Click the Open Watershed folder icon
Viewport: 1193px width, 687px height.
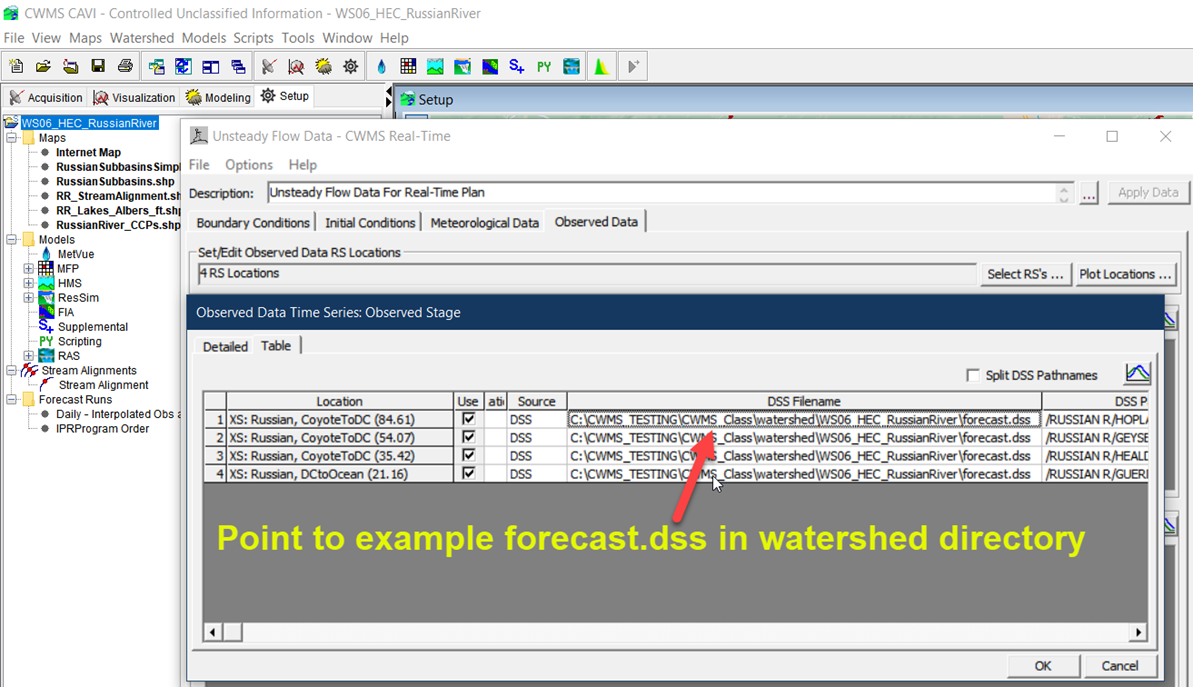pyautogui.click(x=43, y=67)
